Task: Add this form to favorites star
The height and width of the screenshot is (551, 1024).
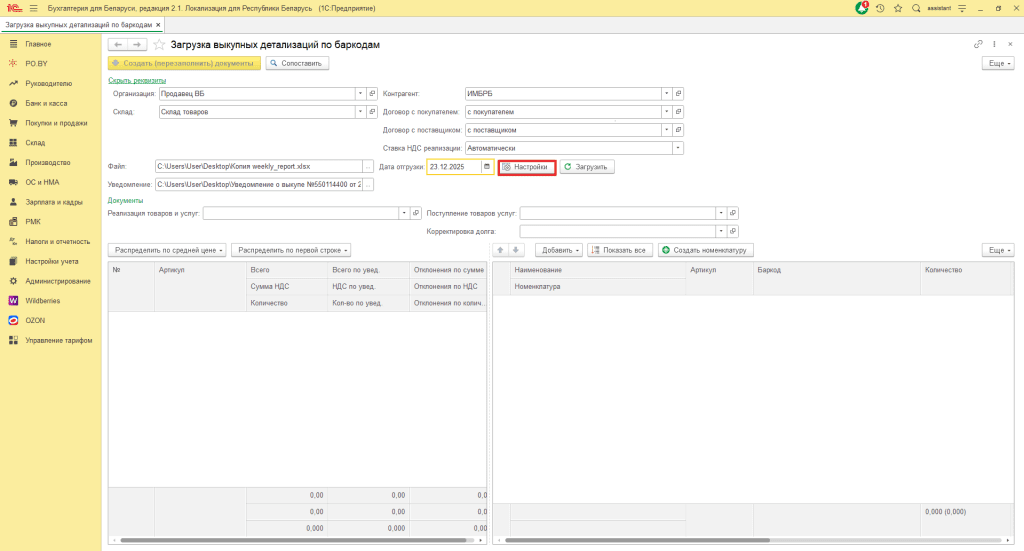Action: [x=159, y=45]
